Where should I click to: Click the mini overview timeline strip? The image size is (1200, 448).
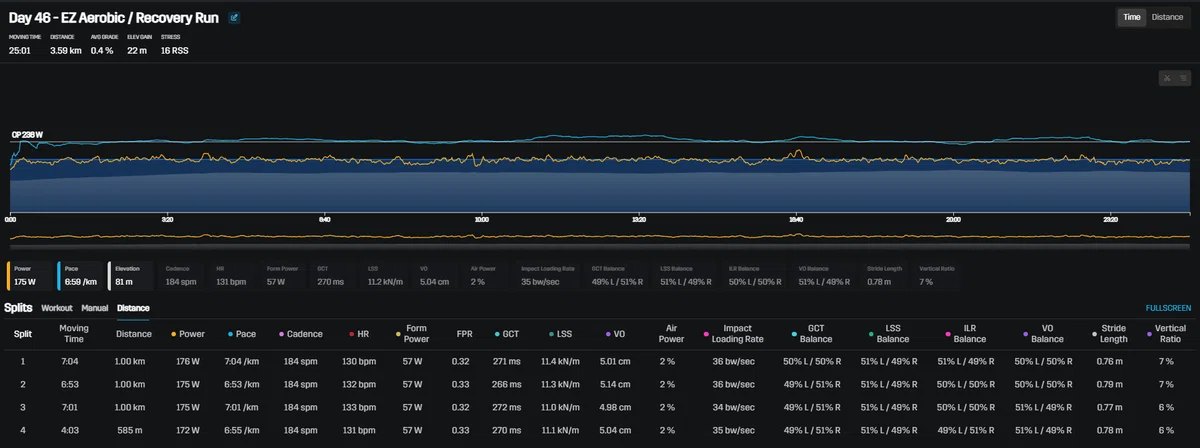point(600,237)
